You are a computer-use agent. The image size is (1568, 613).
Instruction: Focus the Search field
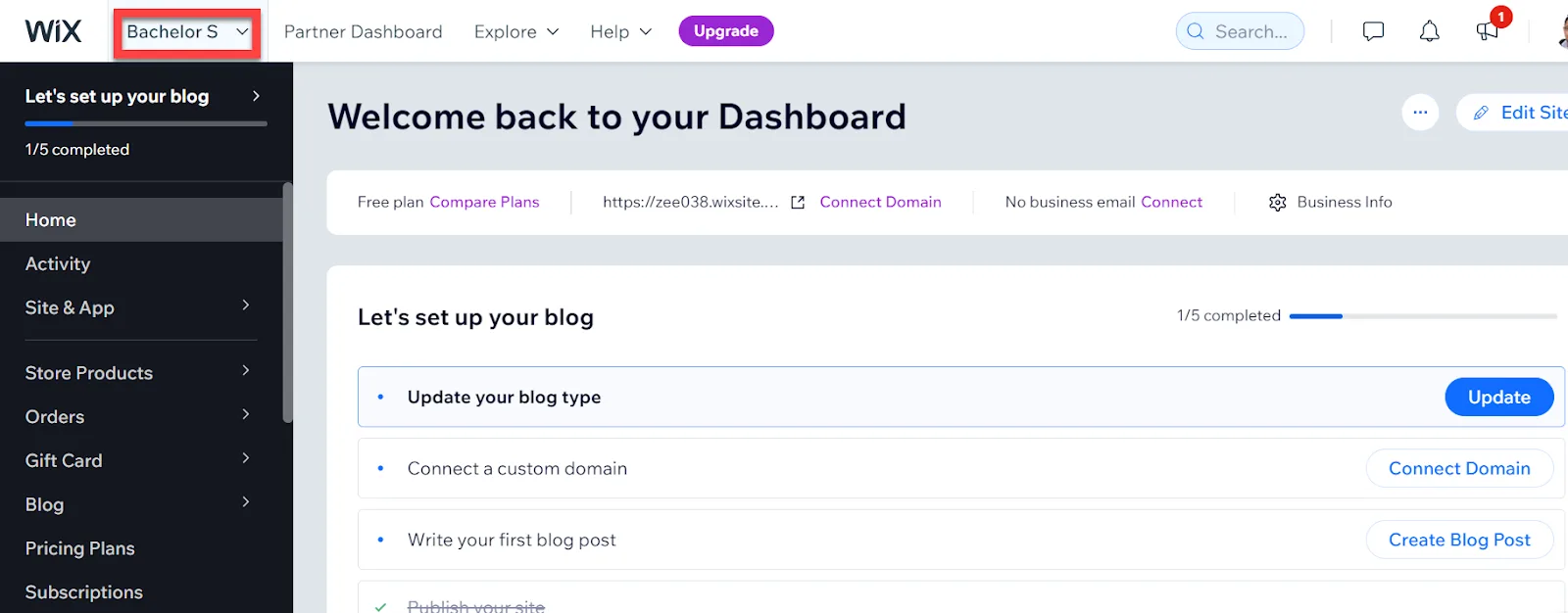click(1240, 31)
